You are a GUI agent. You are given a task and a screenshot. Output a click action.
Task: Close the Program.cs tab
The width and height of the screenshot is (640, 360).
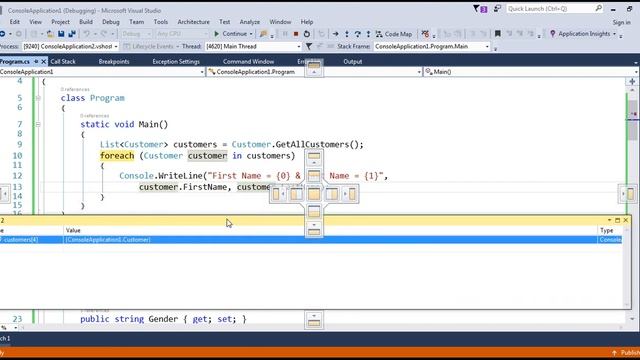coord(43,62)
